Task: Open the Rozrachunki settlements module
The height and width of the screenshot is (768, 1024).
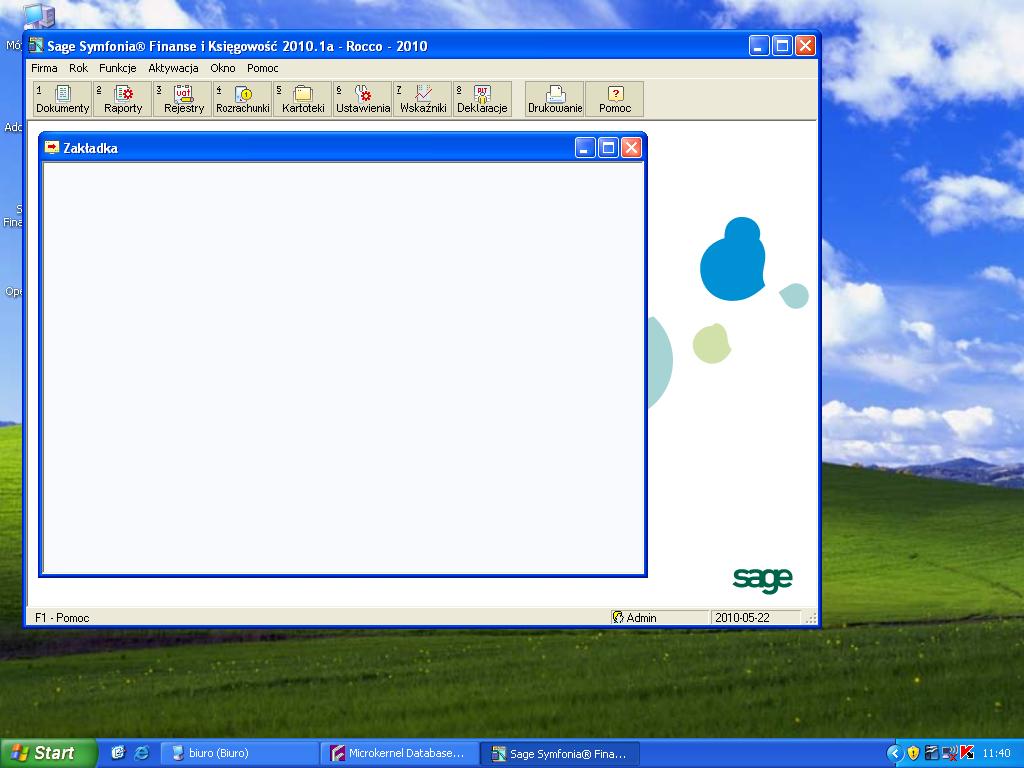Action: [242, 99]
